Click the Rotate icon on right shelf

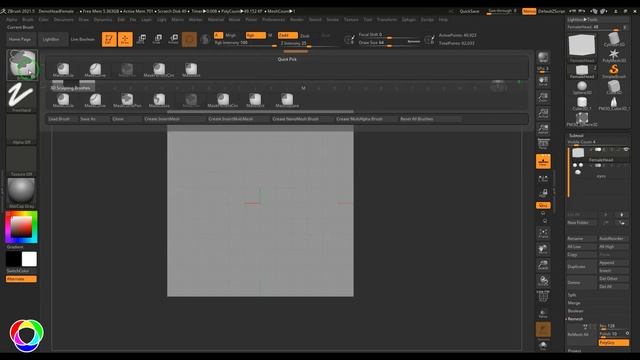[x=543, y=281]
